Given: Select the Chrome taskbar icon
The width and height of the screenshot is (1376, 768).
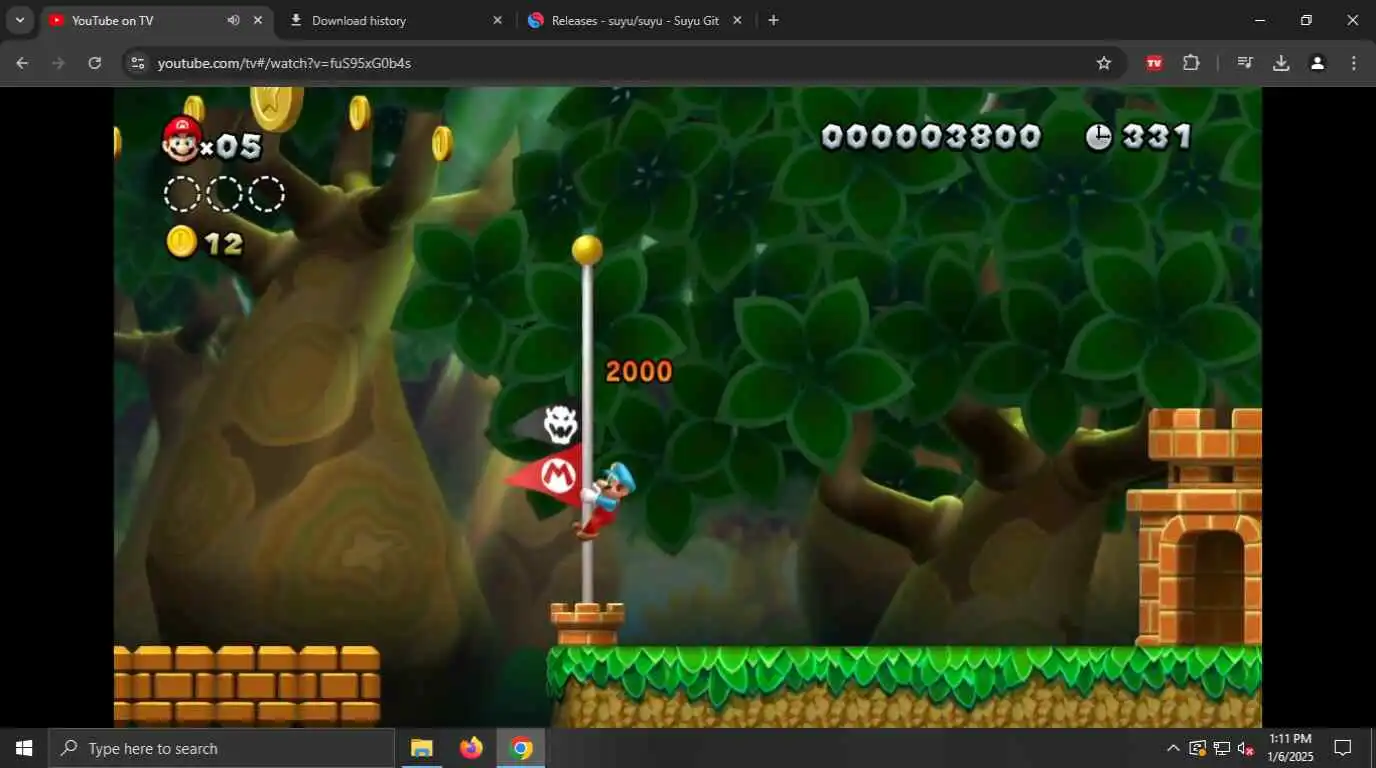Looking at the screenshot, I should click(x=521, y=748).
